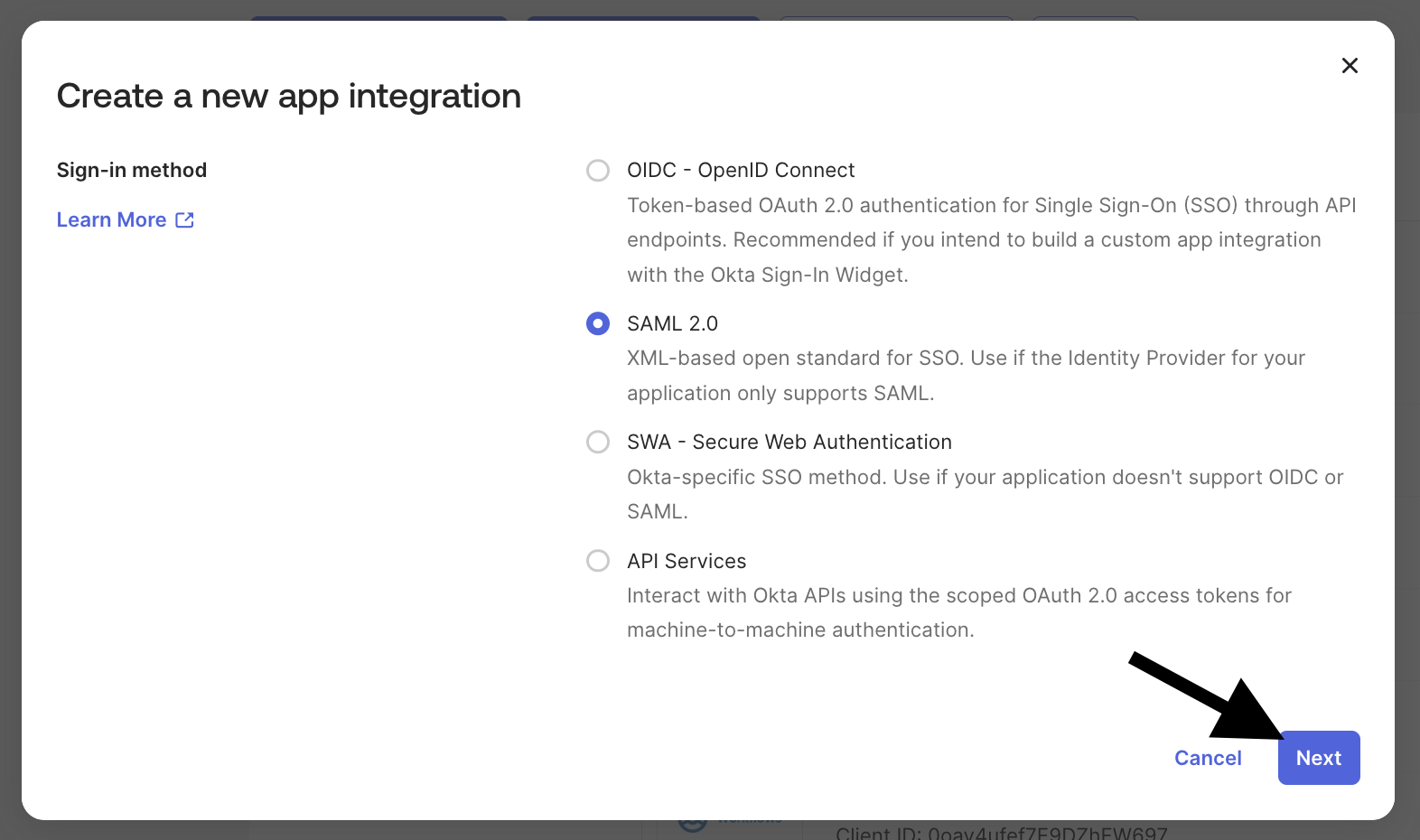The image size is (1420, 840).
Task: Select SWA - Secure Web Authentication radio button
Action: pos(598,442)
